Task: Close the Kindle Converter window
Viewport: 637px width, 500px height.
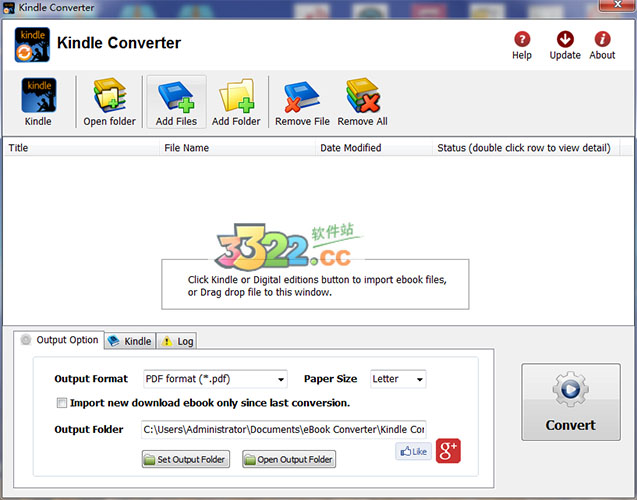Action: [x=618, y=5]
